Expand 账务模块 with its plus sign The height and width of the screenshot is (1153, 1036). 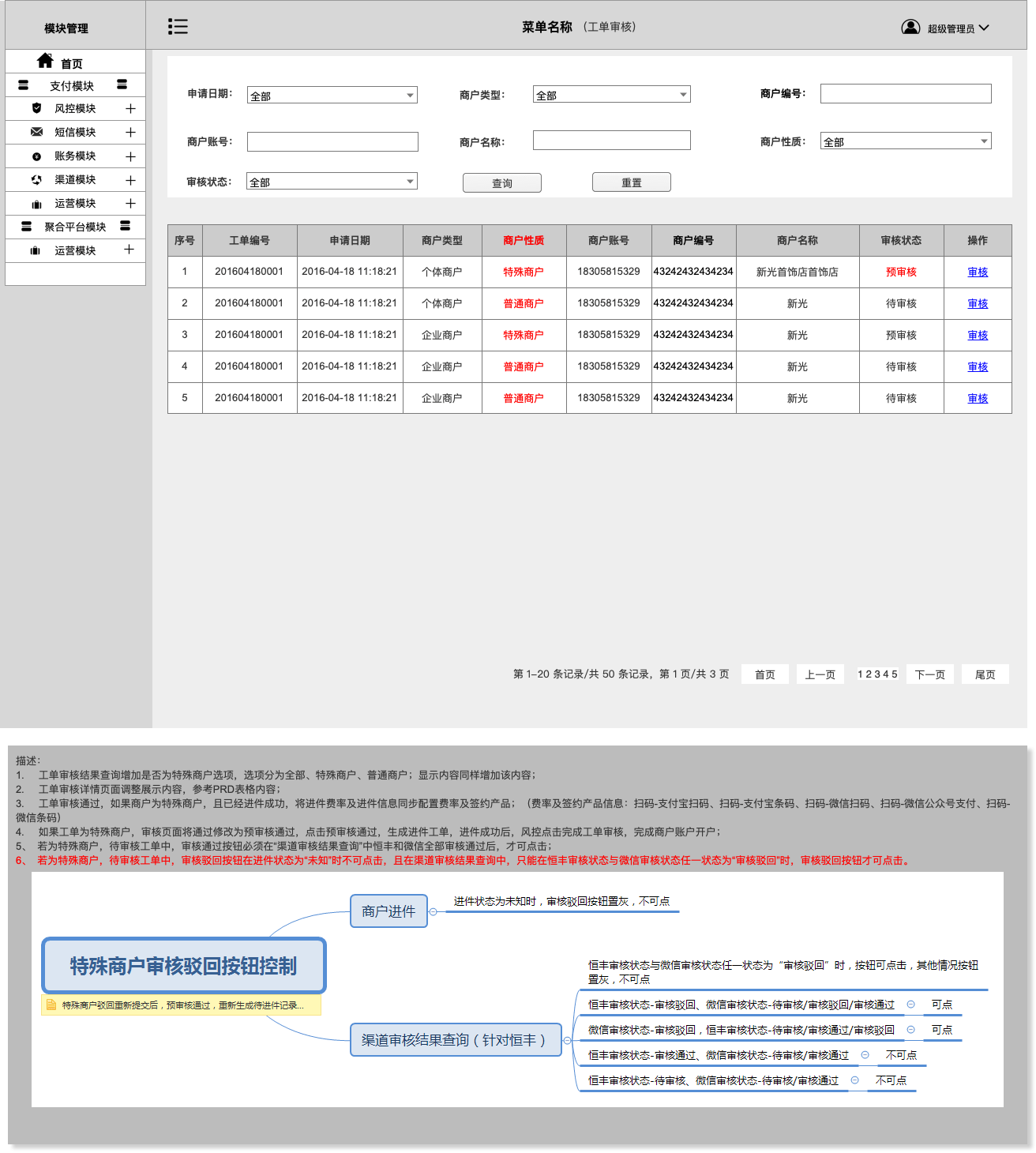point(130,156)
